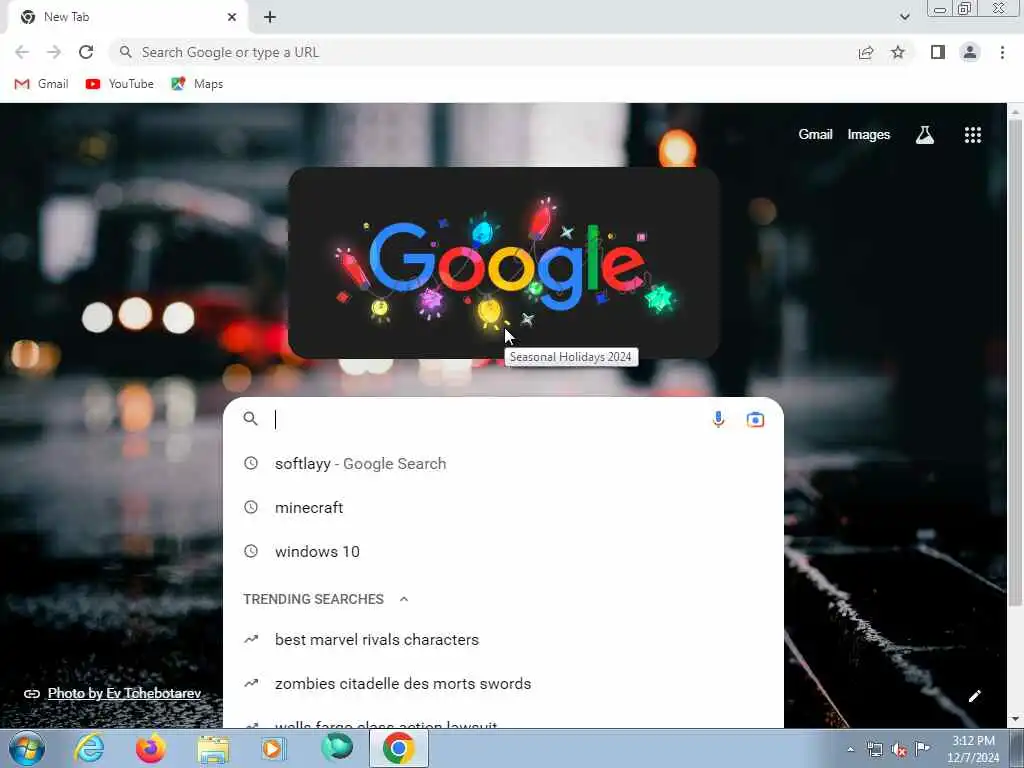This screenshot has height=768, width=1024.
Task: Open the Gmail bookmark
Action: pos(41,84)
